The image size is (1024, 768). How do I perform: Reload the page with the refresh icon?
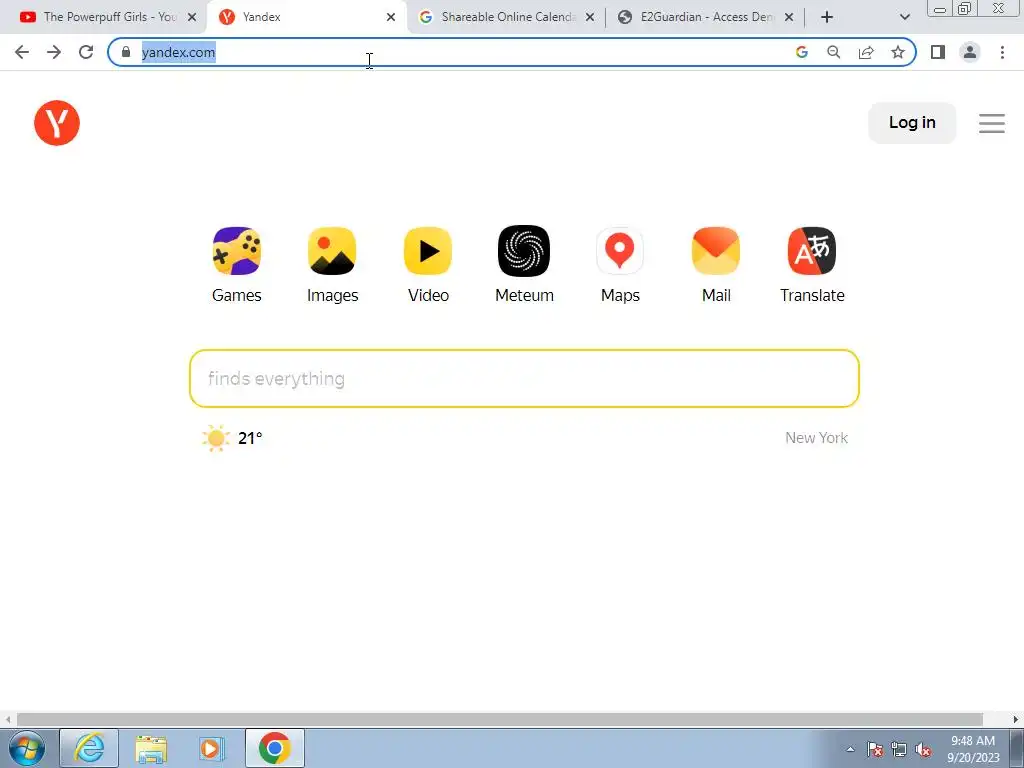coord(86,52)
